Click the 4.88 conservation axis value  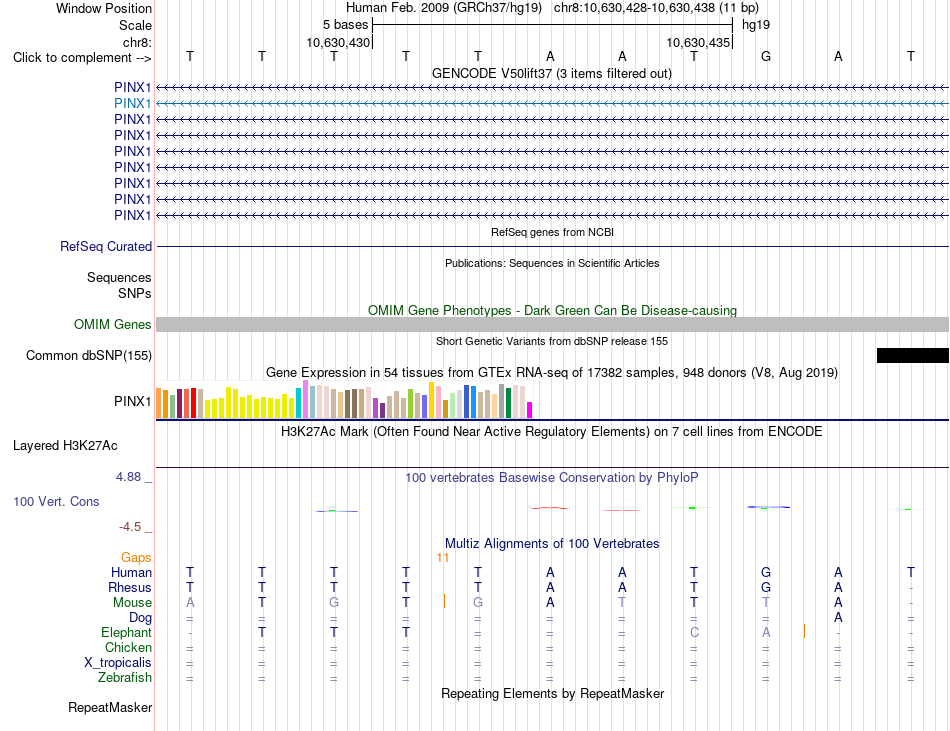tap(128, 477)
